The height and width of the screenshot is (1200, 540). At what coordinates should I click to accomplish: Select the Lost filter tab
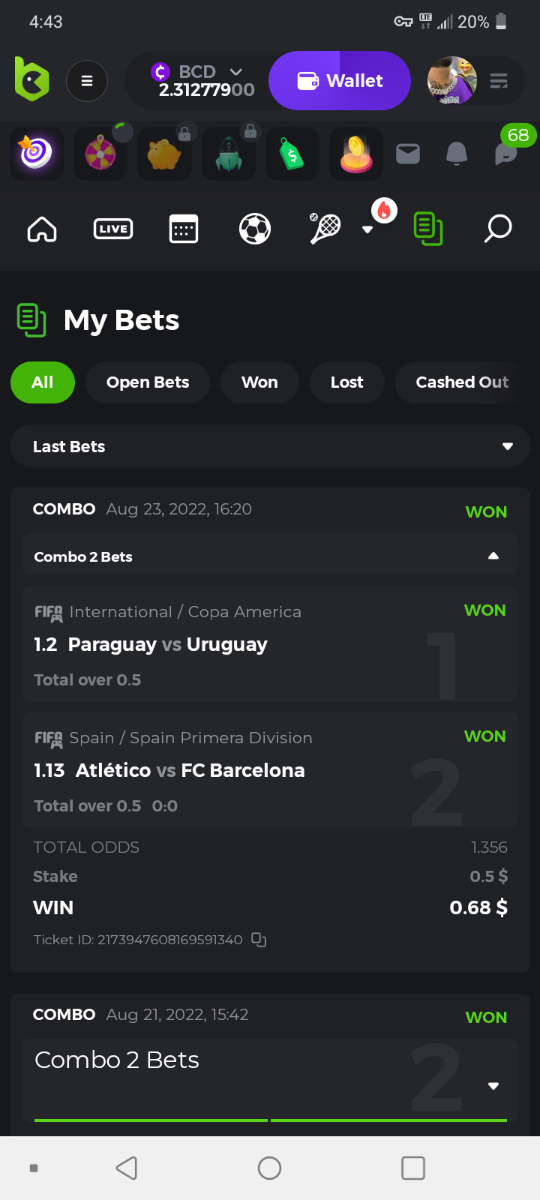[x=347, y=382]
